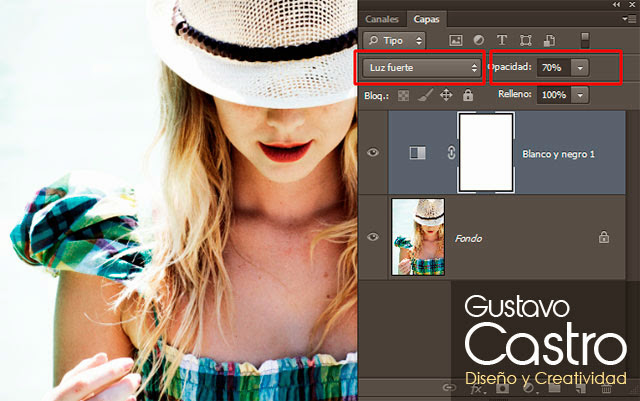Image resolution: width=640 pixels, height=401 pixels.
Task: Open the Luz fuerte blend mode dropdown
Action: (x=421, y=68)
